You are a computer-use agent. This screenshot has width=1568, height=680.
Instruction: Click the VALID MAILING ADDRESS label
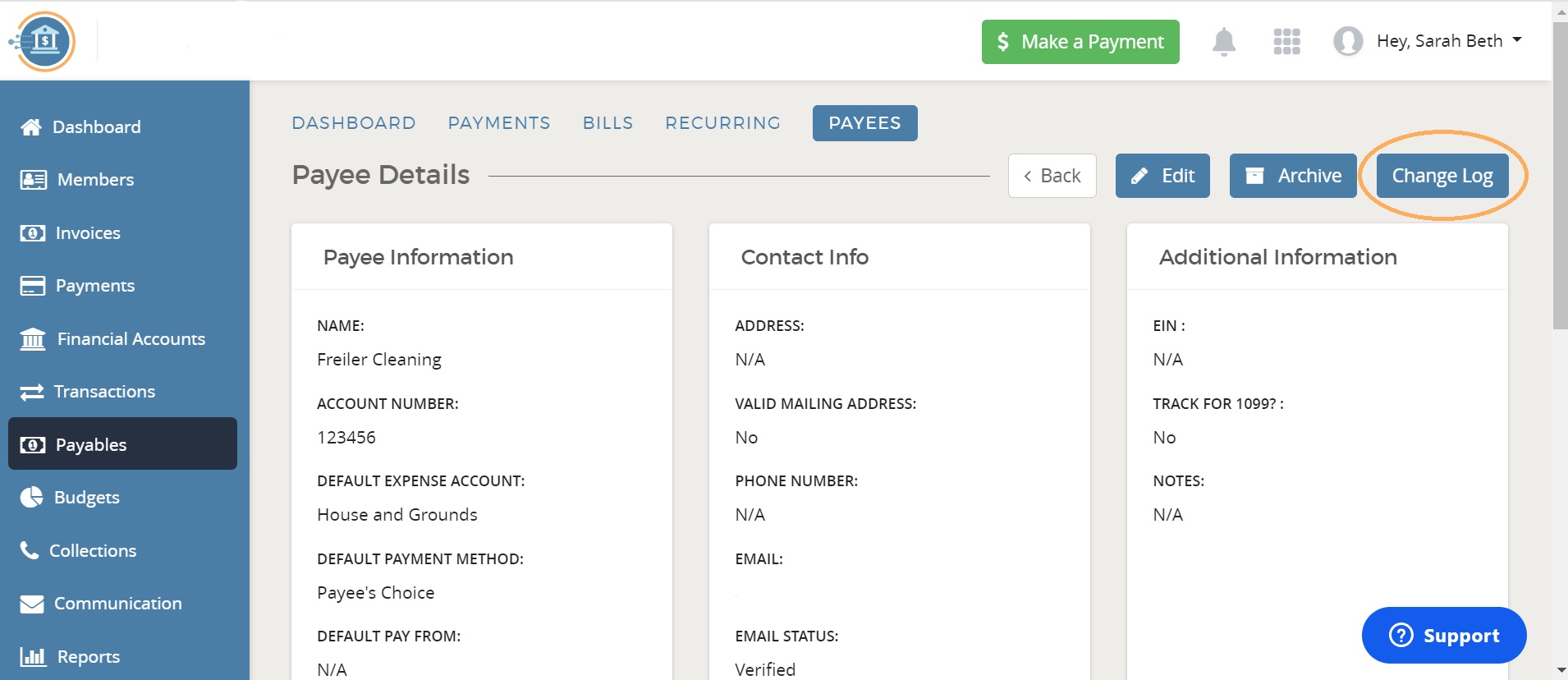coord(826,404)
